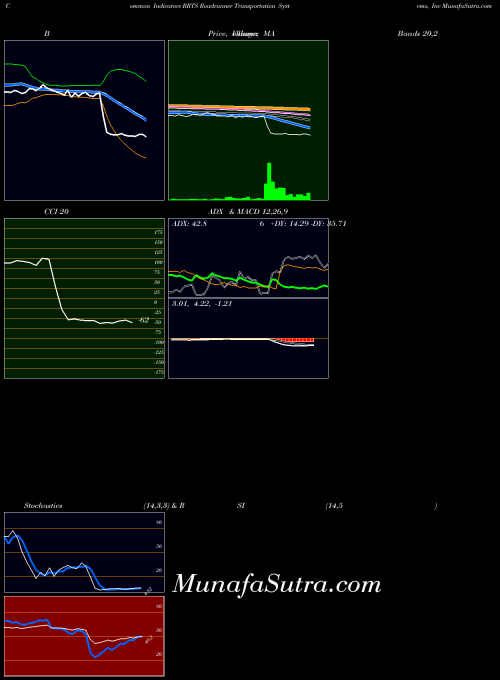Click the red MACD histogram bars
Image resolution: width=500 pixels, height=680 pixels.
[294, 340]
